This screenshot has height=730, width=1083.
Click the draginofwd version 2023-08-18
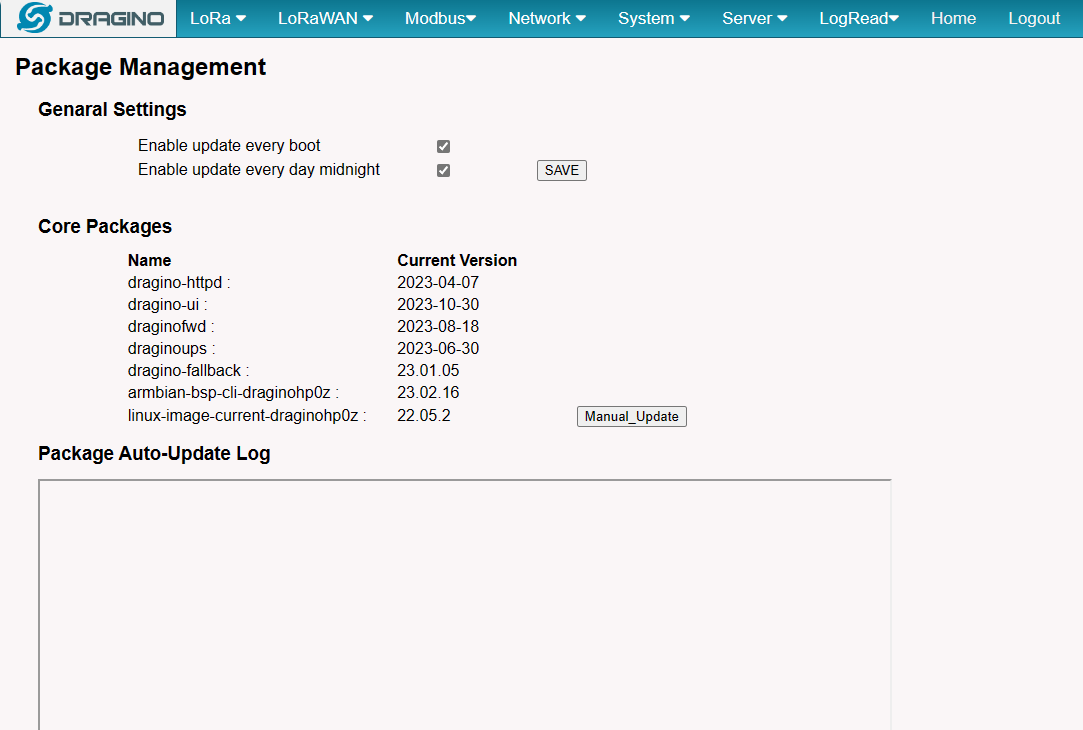click(438, 327)
